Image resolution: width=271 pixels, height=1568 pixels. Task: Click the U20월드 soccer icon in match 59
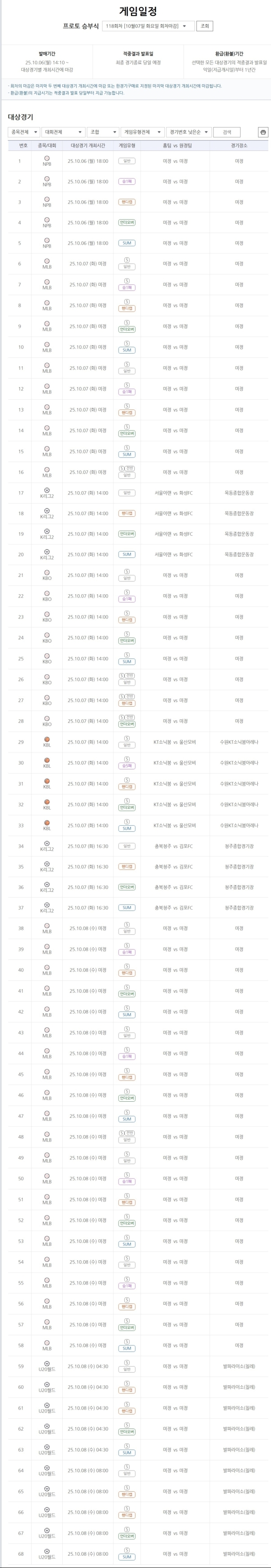coord(47,1364)
